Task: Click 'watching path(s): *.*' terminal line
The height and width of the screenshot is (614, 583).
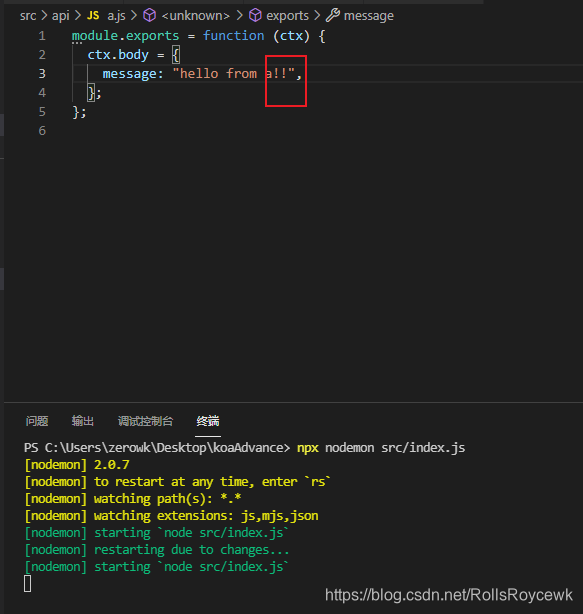Action: point(133,498)
